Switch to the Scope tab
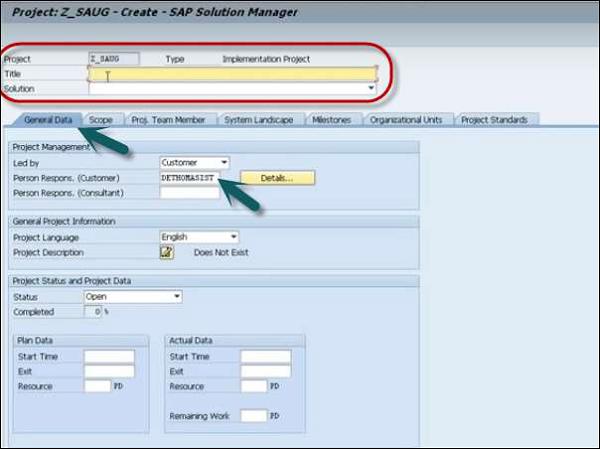This screenshot has width=600, height=449. [101, 120]
